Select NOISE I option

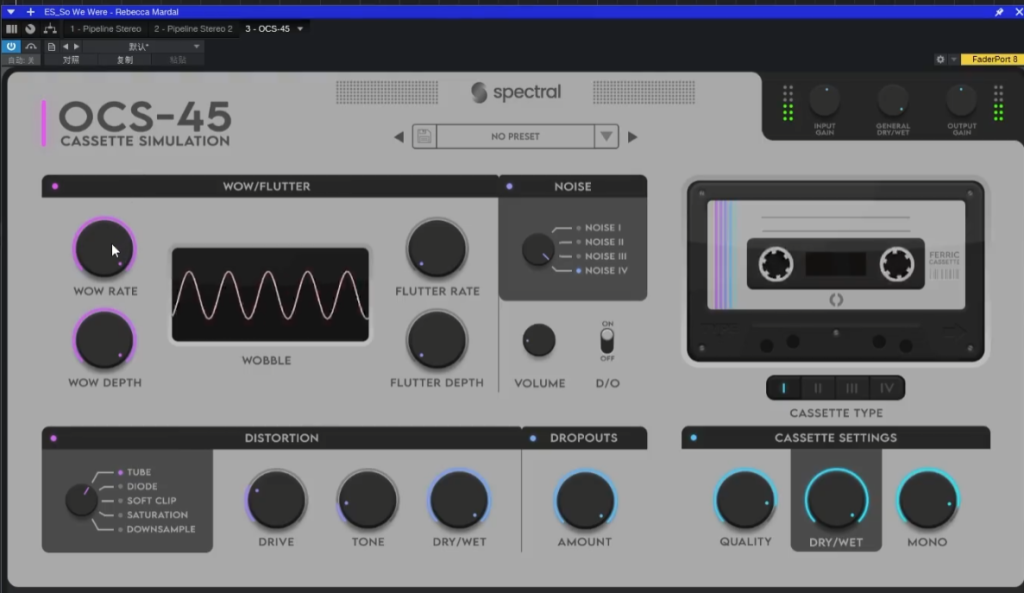point(599,228)
